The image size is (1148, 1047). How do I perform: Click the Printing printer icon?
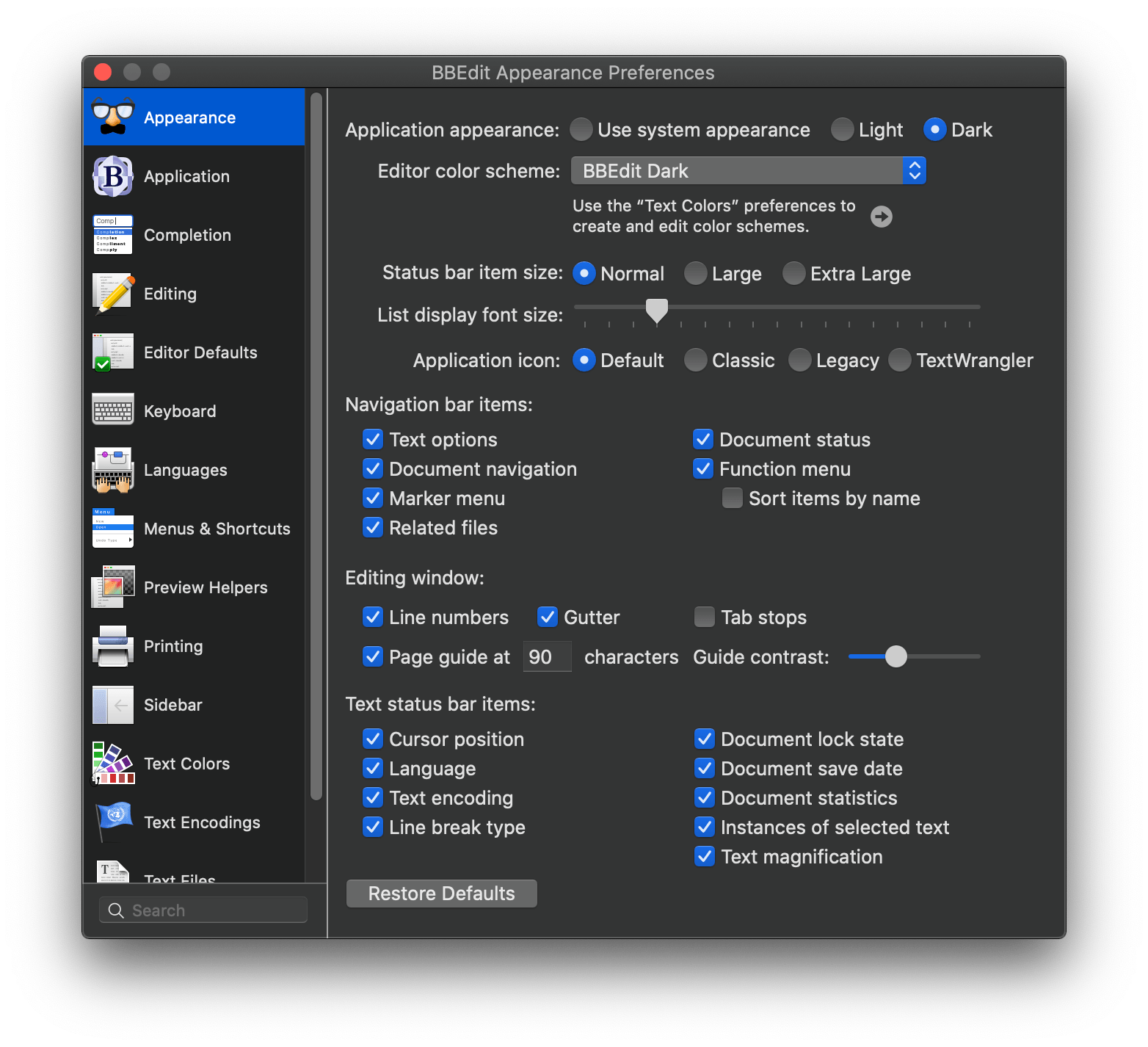(112, 646)
